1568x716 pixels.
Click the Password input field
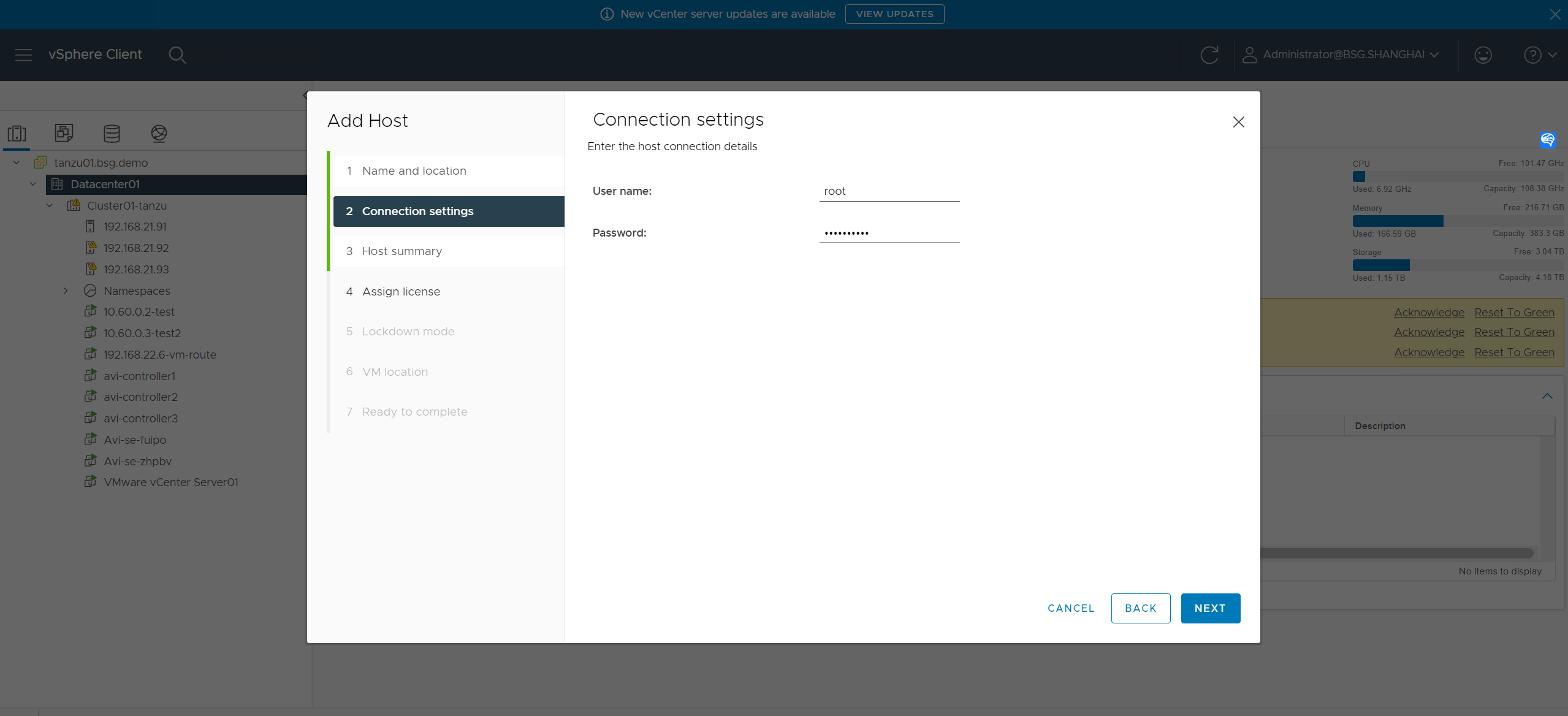click(889, 233)
